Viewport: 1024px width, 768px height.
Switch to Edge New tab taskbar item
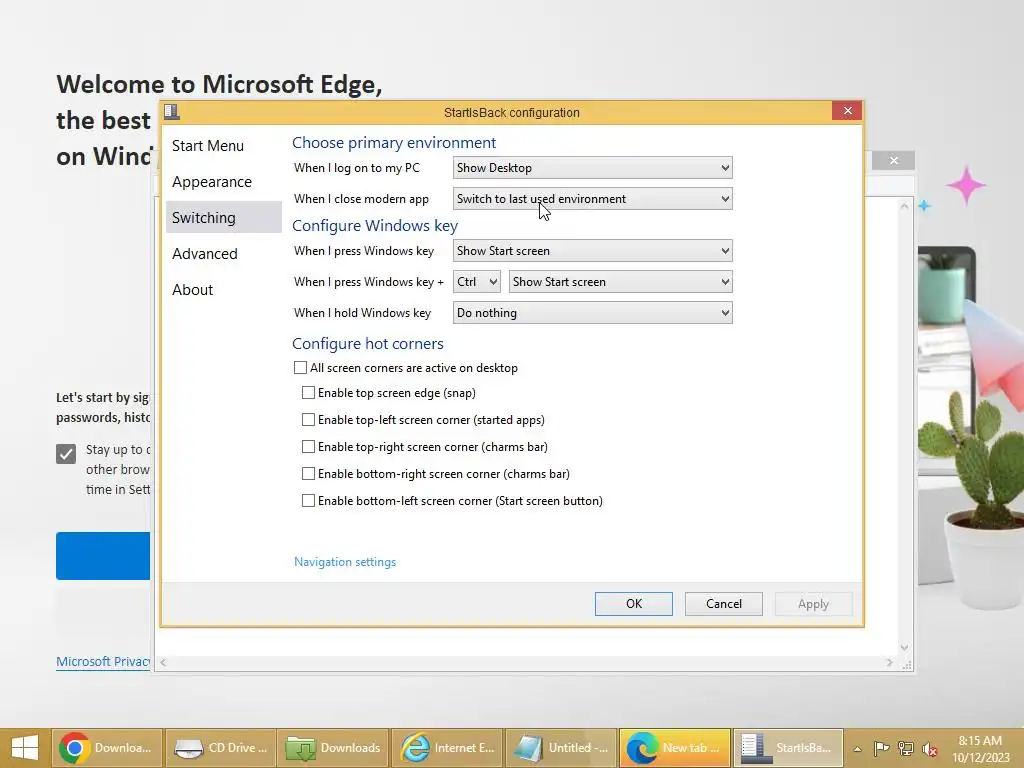tap(675, 748)
